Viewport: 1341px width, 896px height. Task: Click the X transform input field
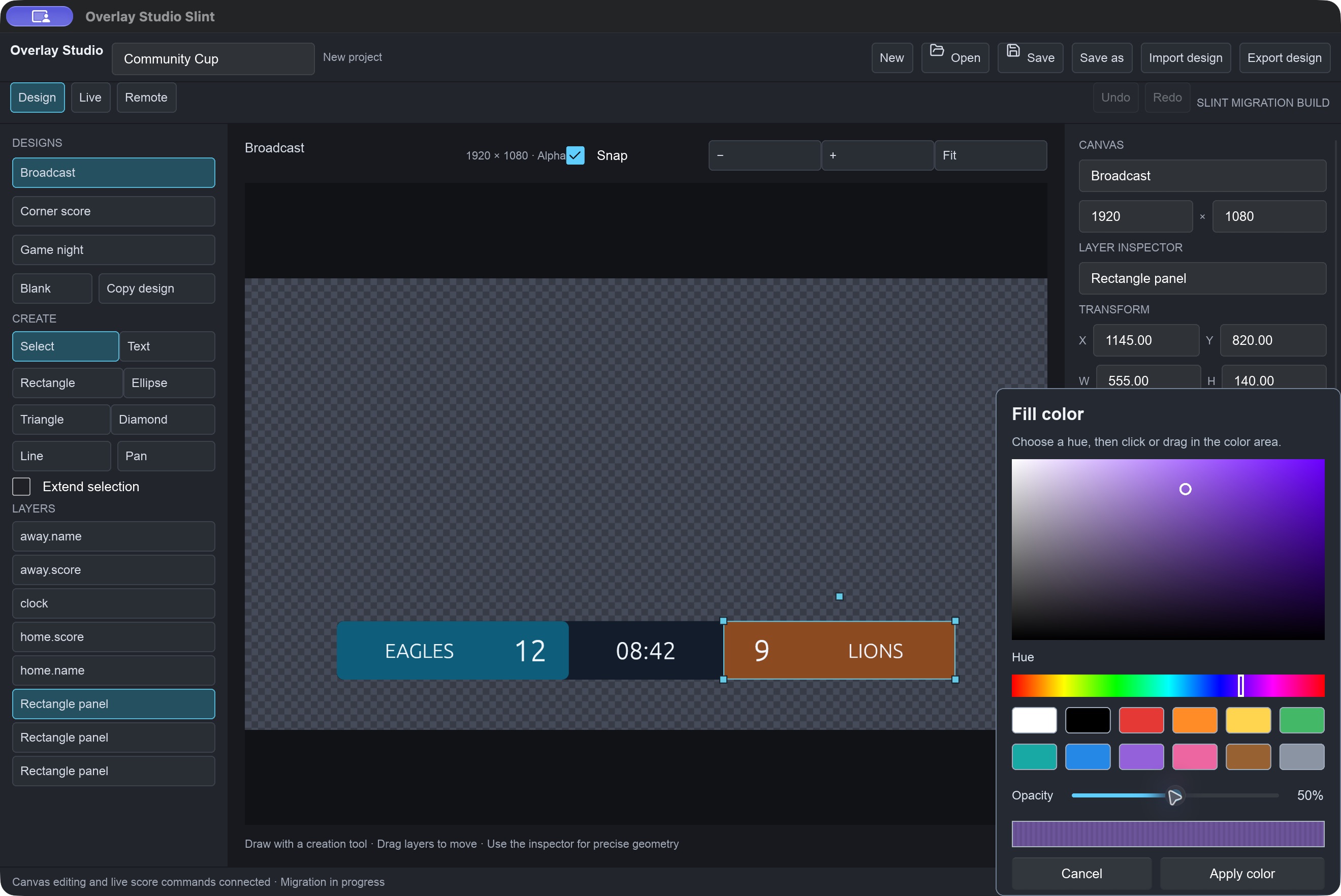(1146, 340)
